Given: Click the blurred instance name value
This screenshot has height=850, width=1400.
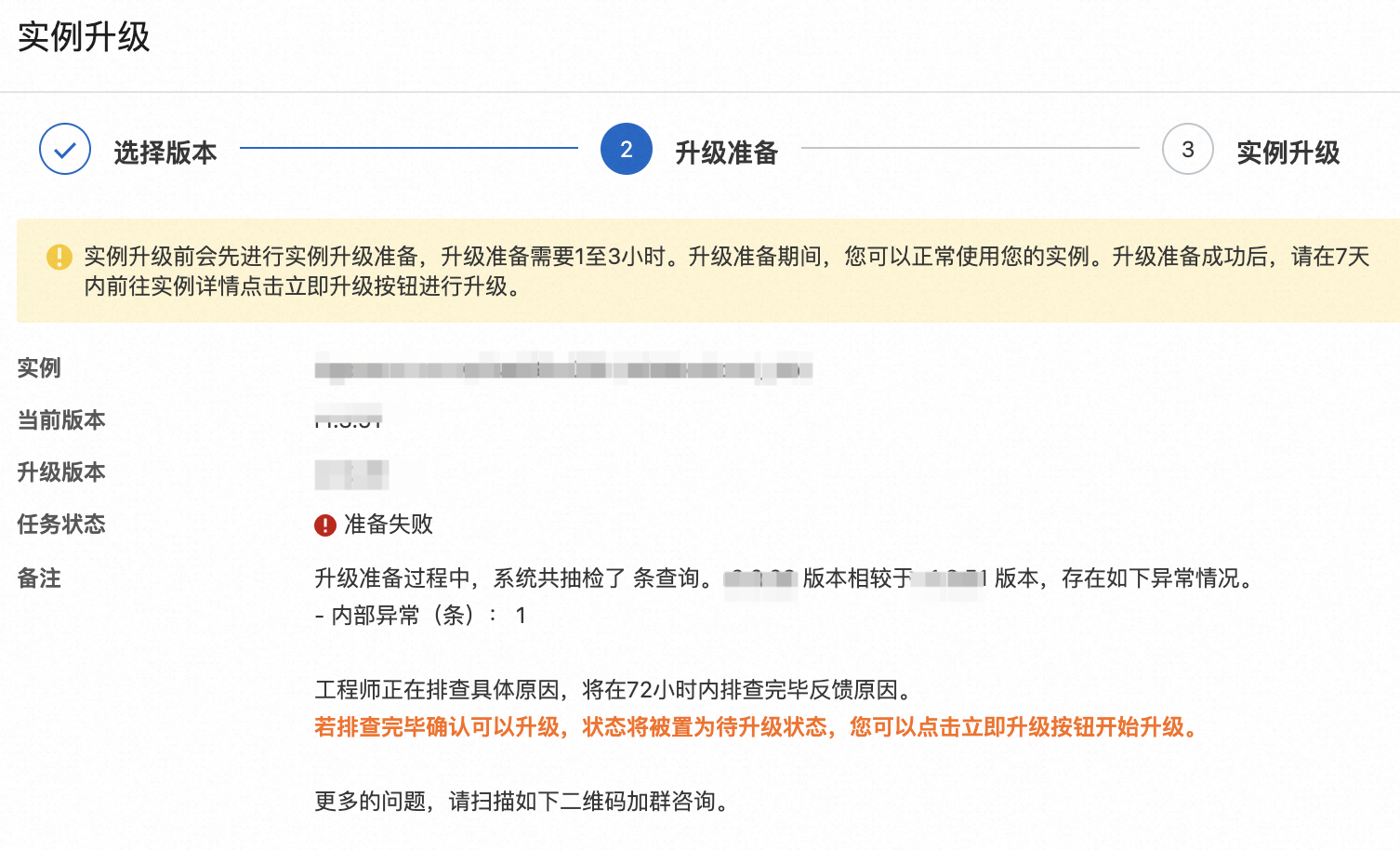Looking at the screenshot, I should click(563, 369).
